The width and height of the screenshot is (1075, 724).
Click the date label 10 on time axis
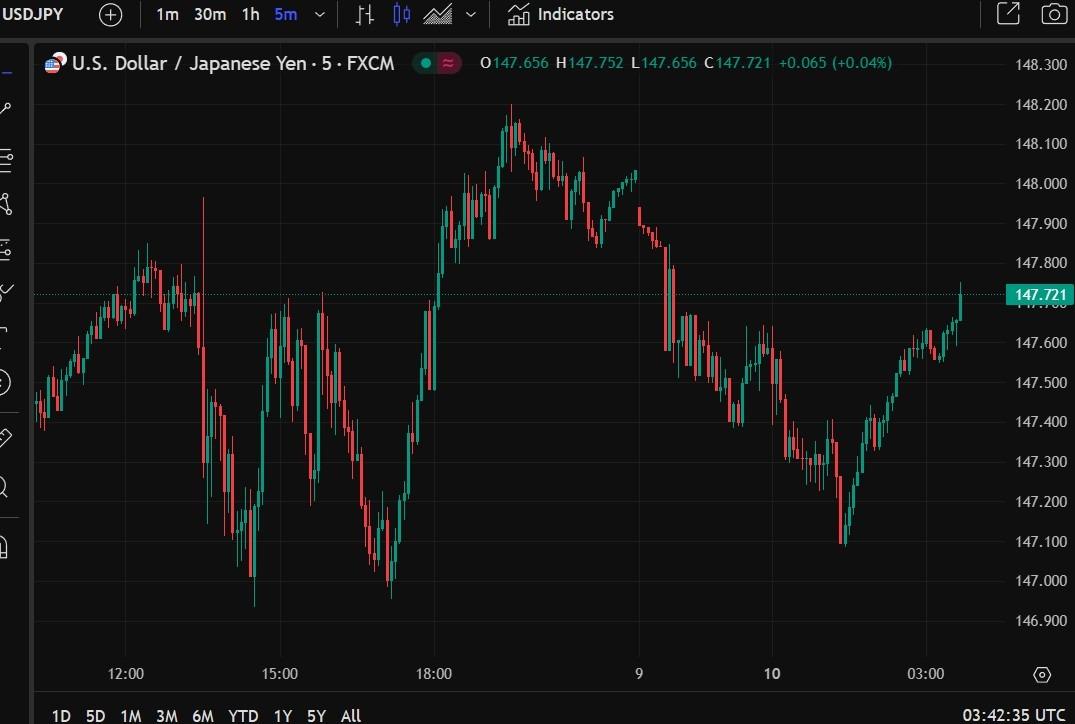click(772, 673)
